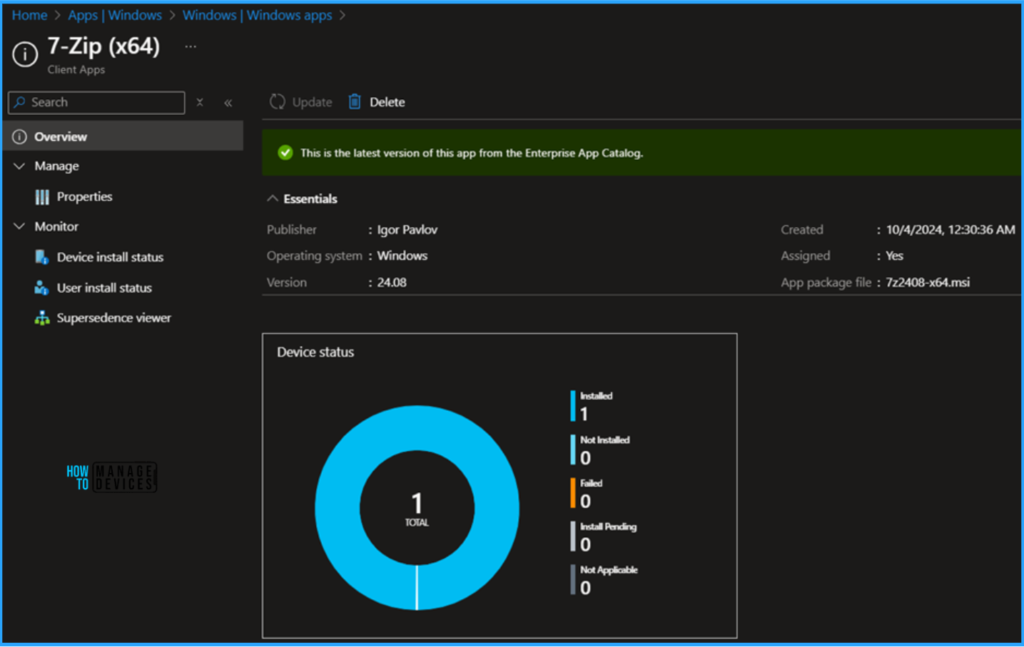Go to the Home breadcrumb
The image size is (1024, 647).
[x=29, y=15]
